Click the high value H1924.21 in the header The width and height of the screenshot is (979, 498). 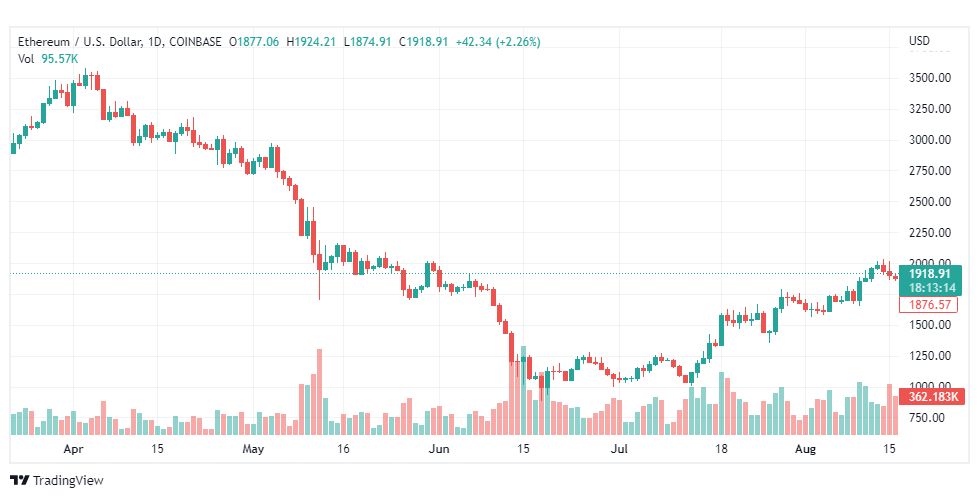tap(311, 42)
